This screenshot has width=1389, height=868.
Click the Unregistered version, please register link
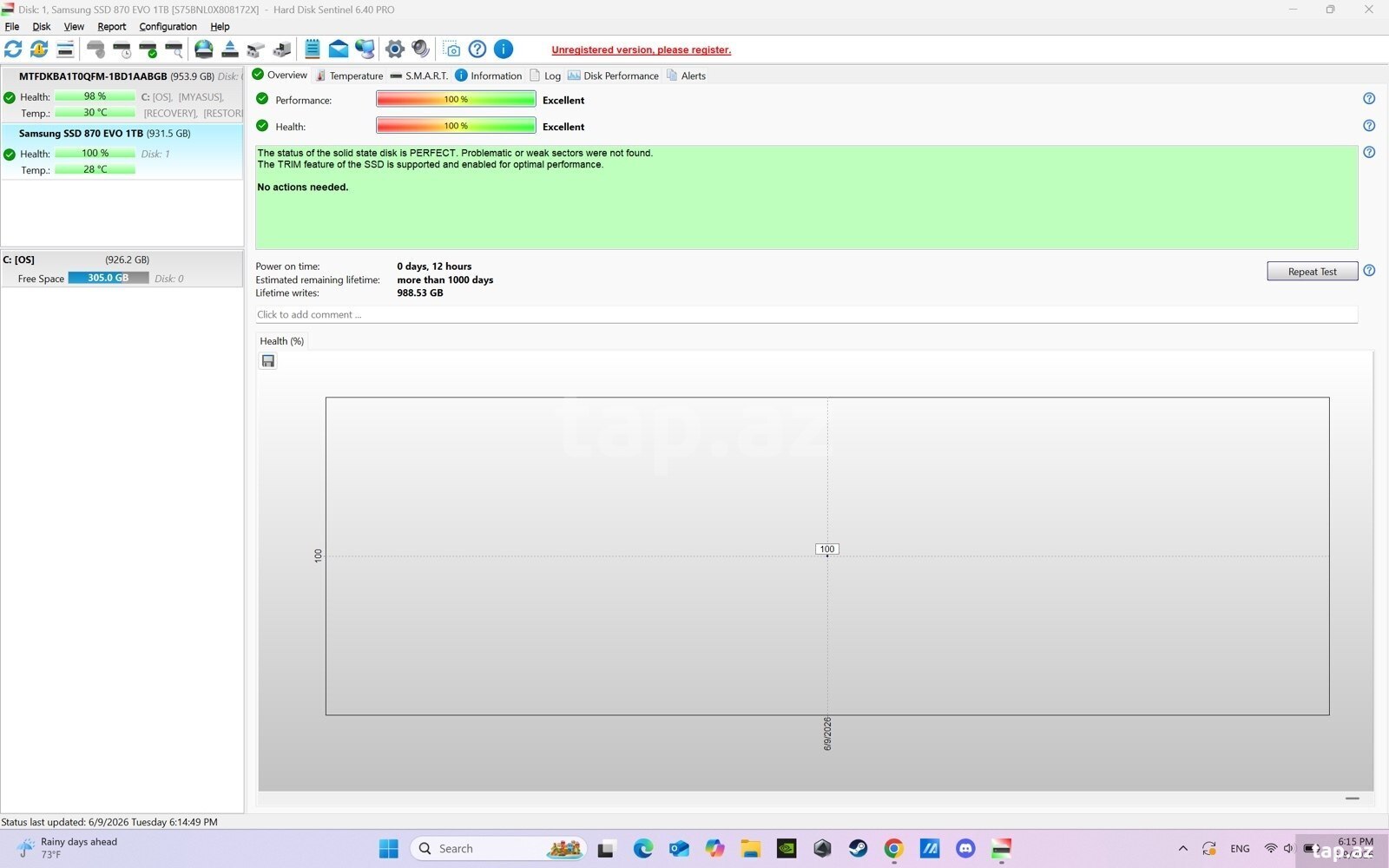tap(642, 50)
